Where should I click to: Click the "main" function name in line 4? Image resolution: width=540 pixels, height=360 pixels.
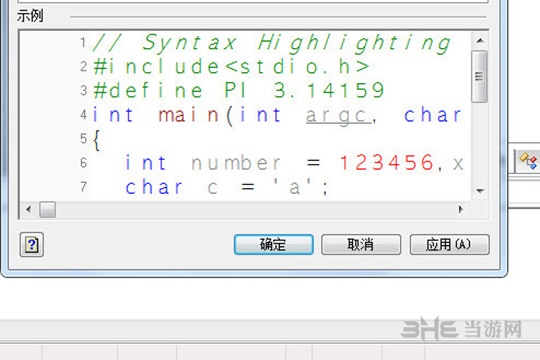[189, 115]
